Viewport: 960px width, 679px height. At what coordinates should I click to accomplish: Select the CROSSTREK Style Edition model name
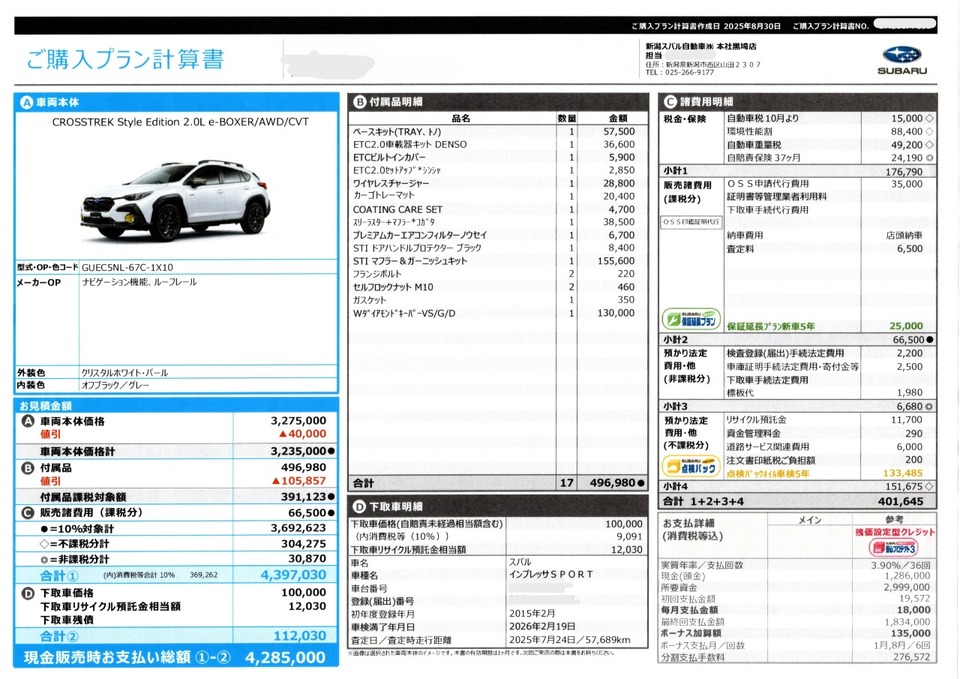click(x=180, y=122)
